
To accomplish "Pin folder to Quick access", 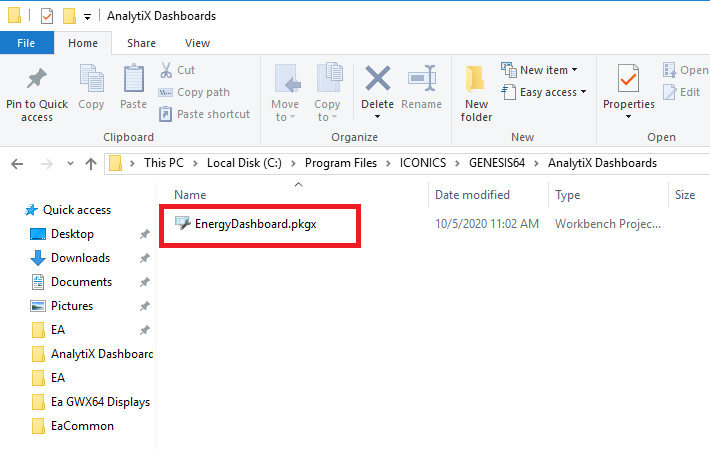I will 37,95.
